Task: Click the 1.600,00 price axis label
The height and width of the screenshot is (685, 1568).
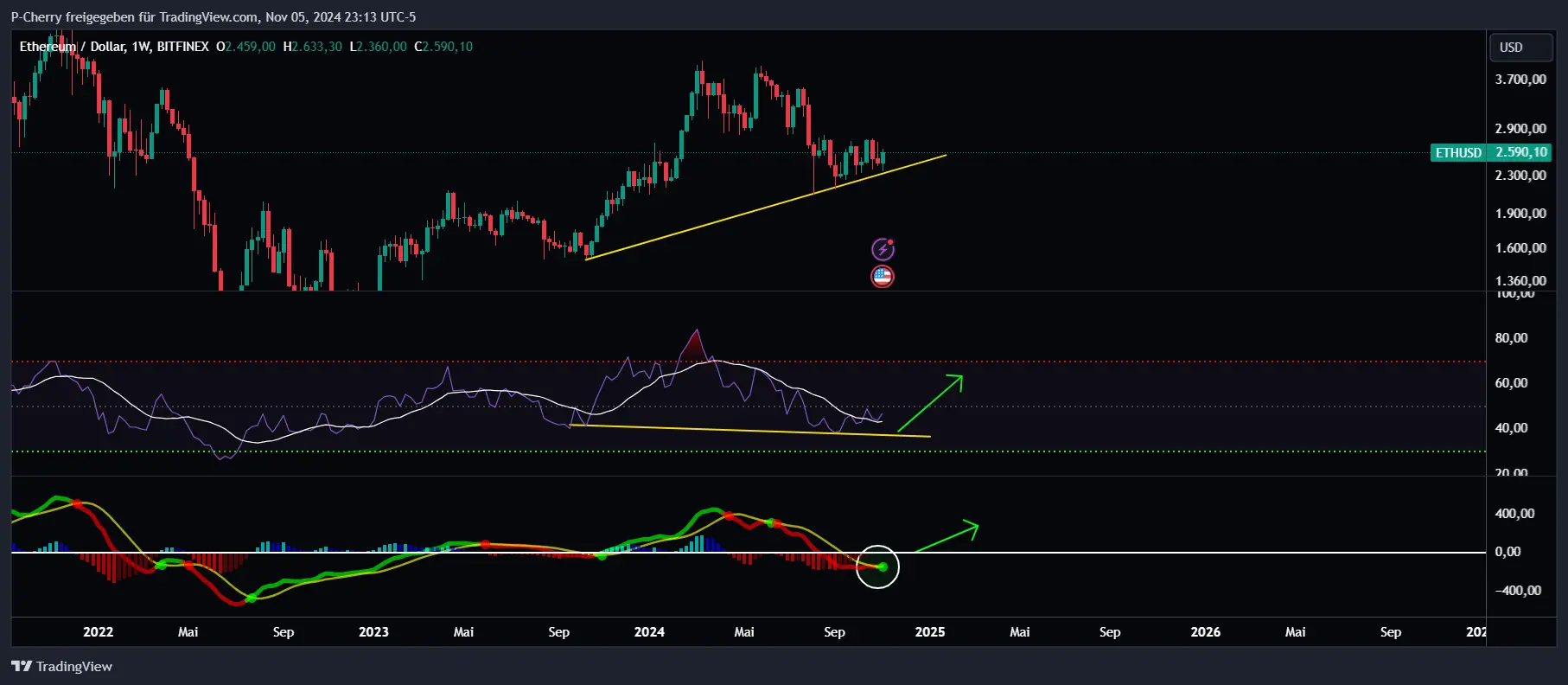Action: [1520, 248]
